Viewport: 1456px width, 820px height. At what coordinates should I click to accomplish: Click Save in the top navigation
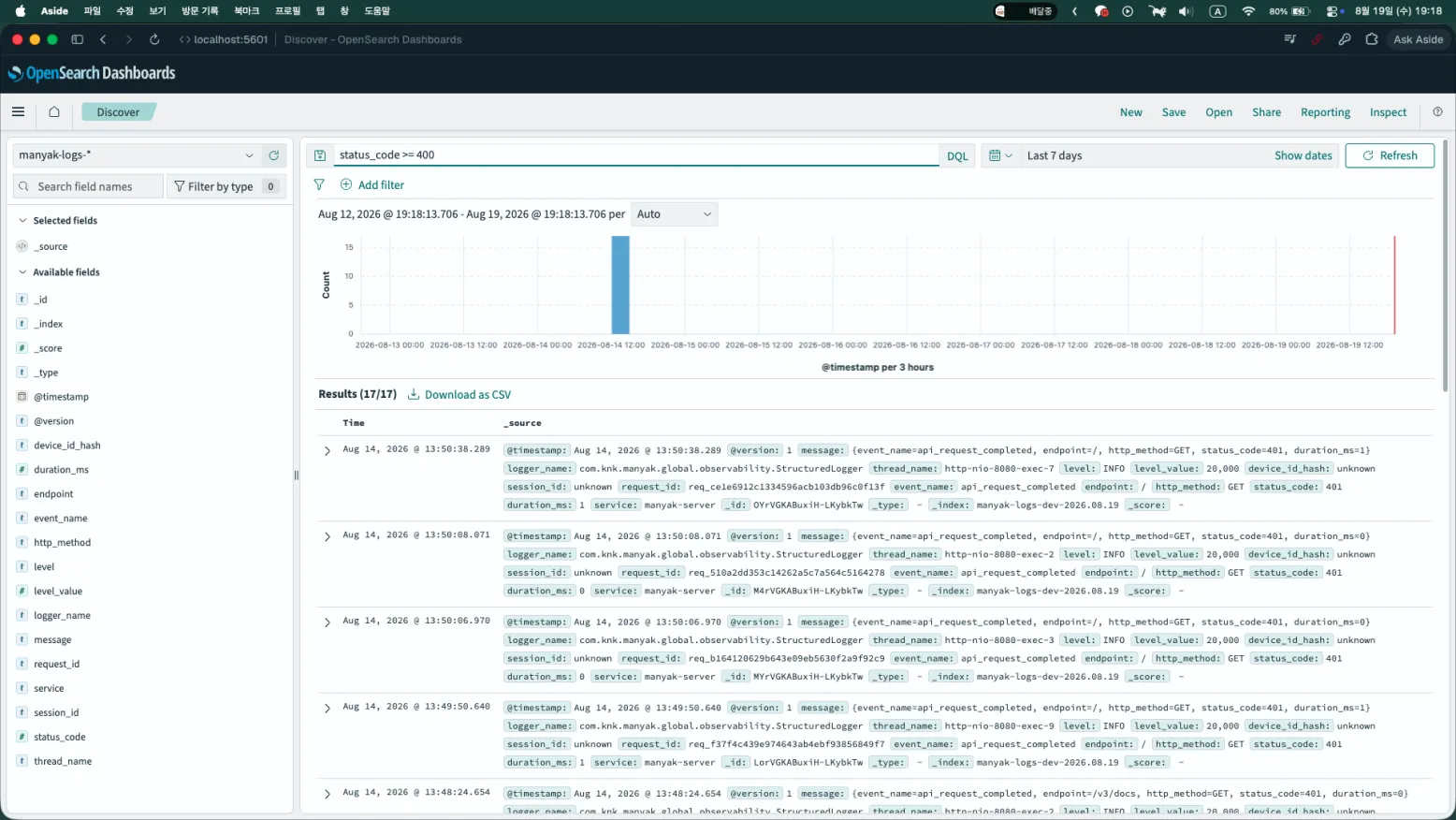(x=1173, y=112)
